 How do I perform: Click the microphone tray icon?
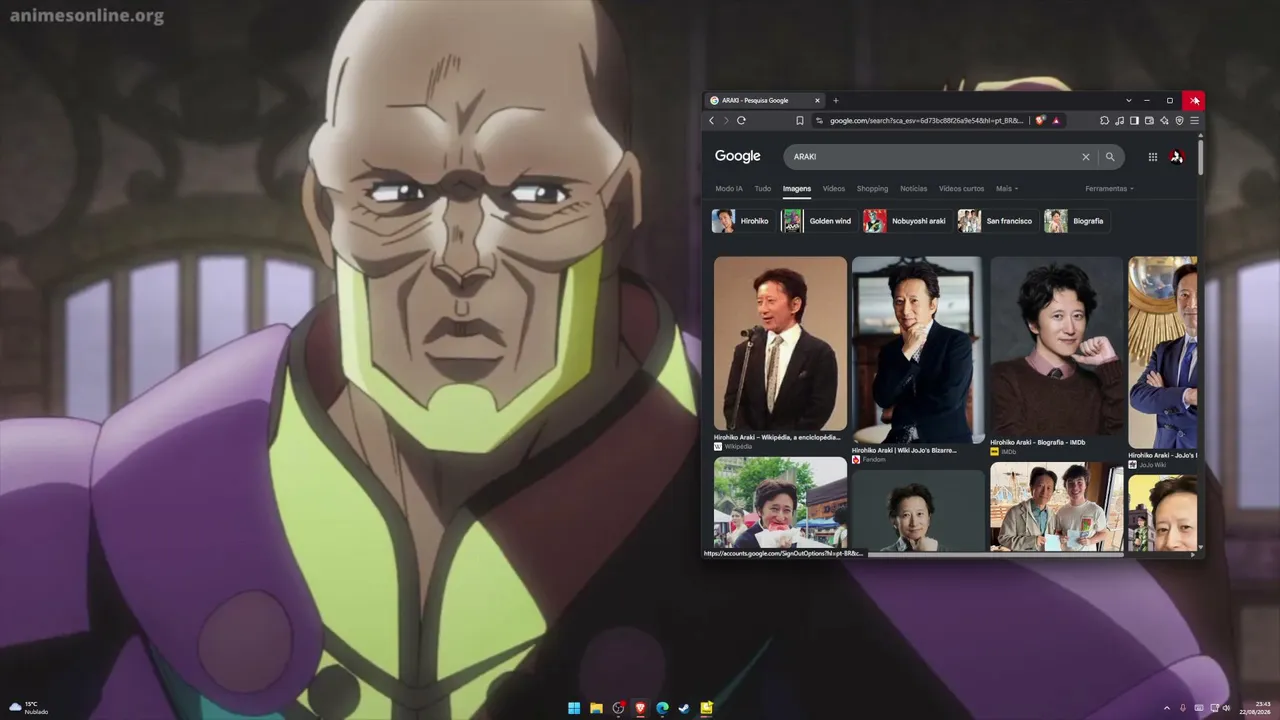1183,708
